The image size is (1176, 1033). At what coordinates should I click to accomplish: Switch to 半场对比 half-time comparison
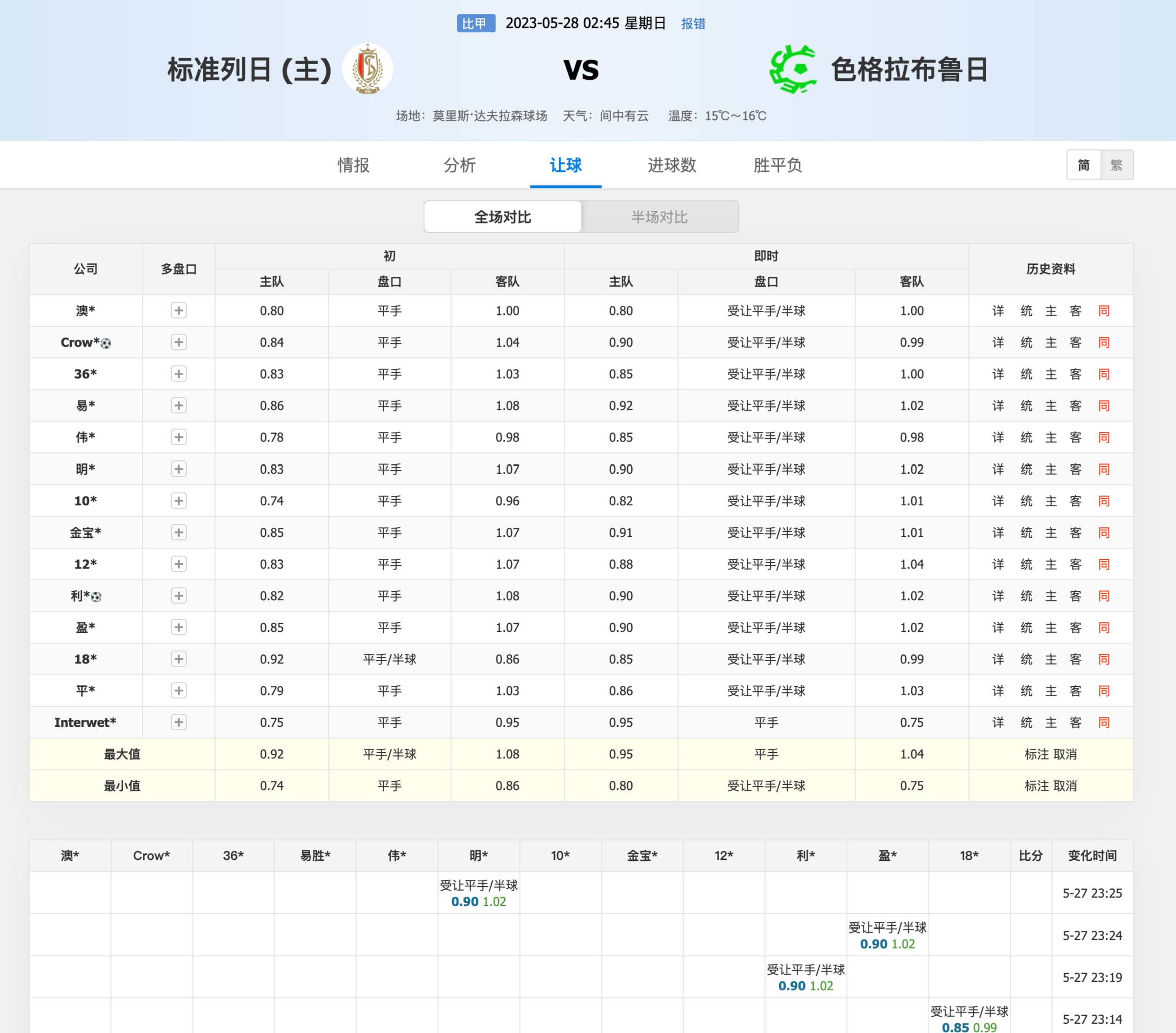pyautogui.click(x=659, y=217)
